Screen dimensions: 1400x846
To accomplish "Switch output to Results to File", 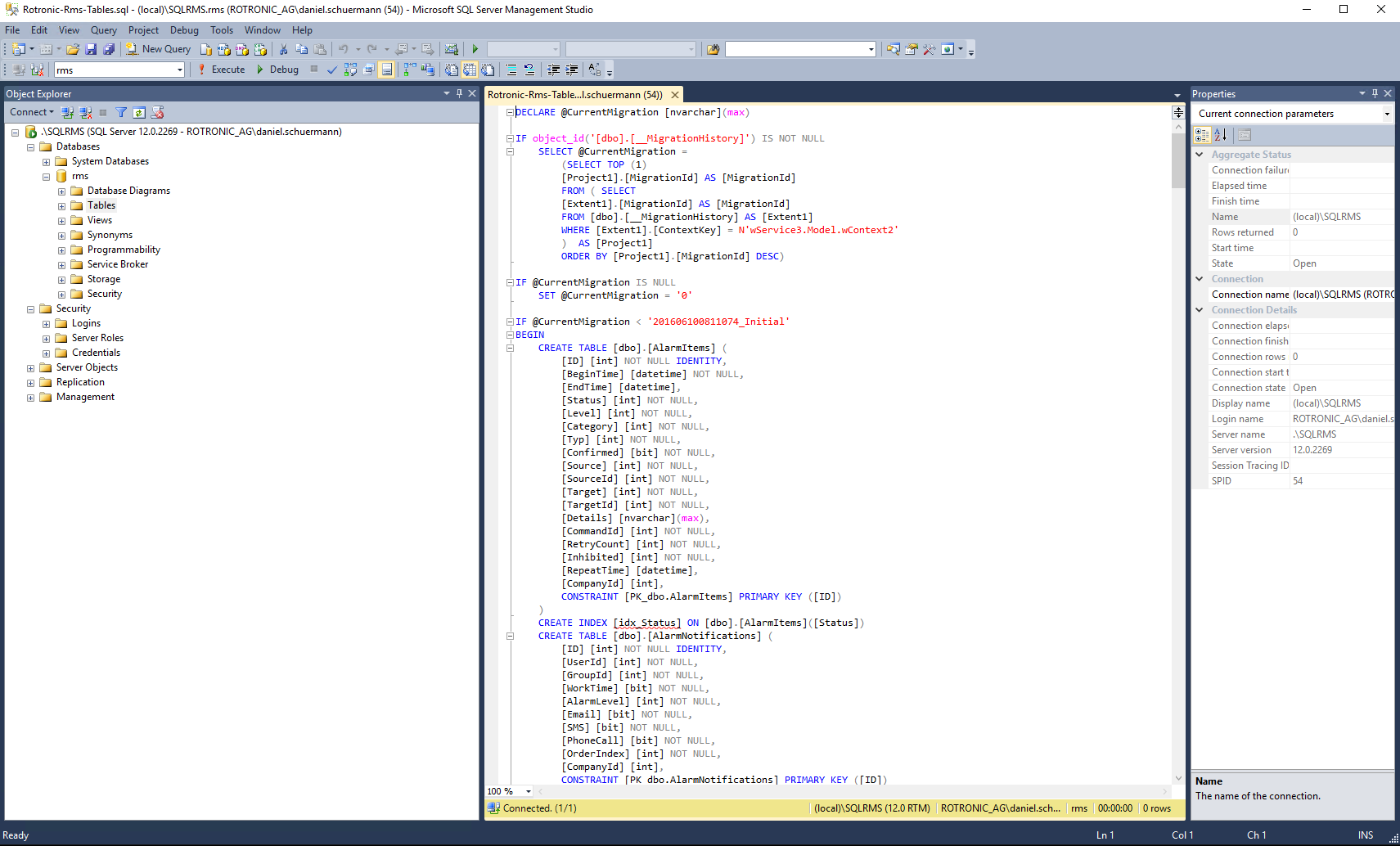I will tap(487, 70).
